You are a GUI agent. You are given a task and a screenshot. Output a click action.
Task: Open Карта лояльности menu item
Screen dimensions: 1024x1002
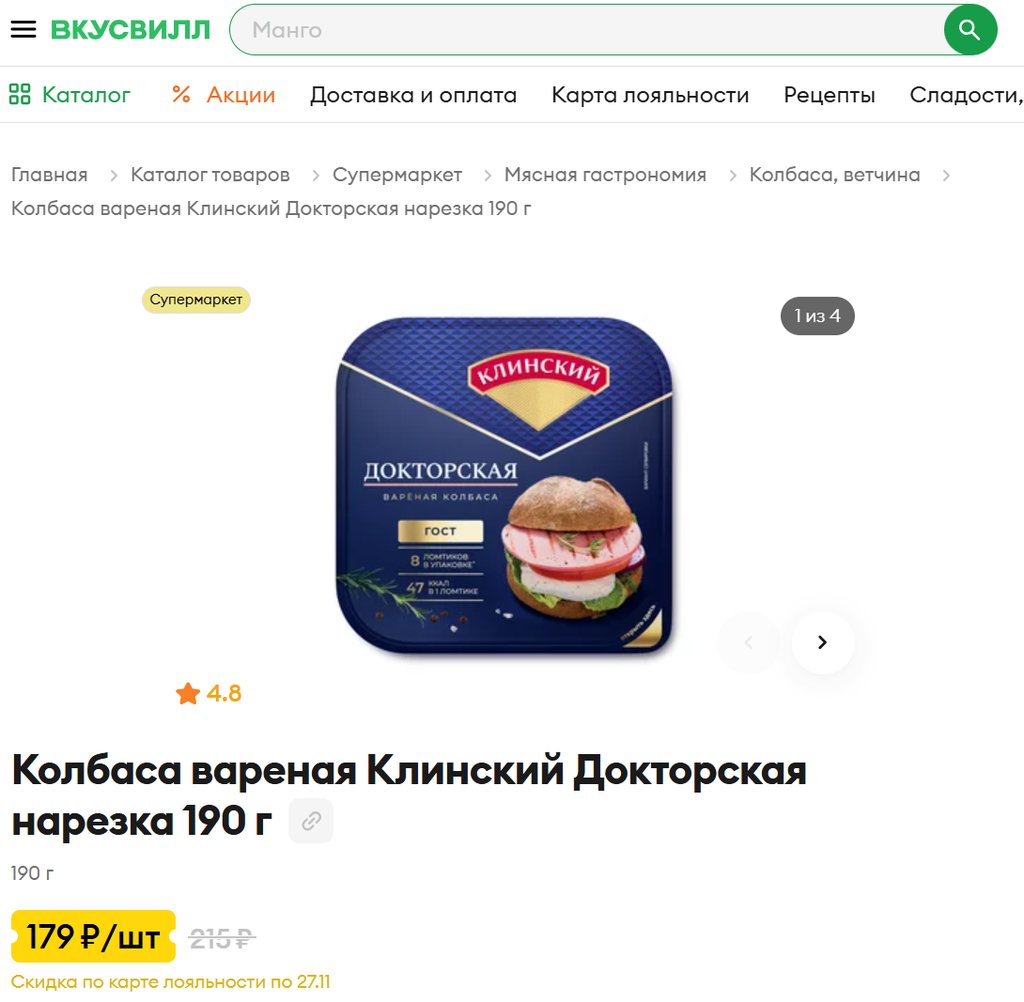click(x=650, y=95)
